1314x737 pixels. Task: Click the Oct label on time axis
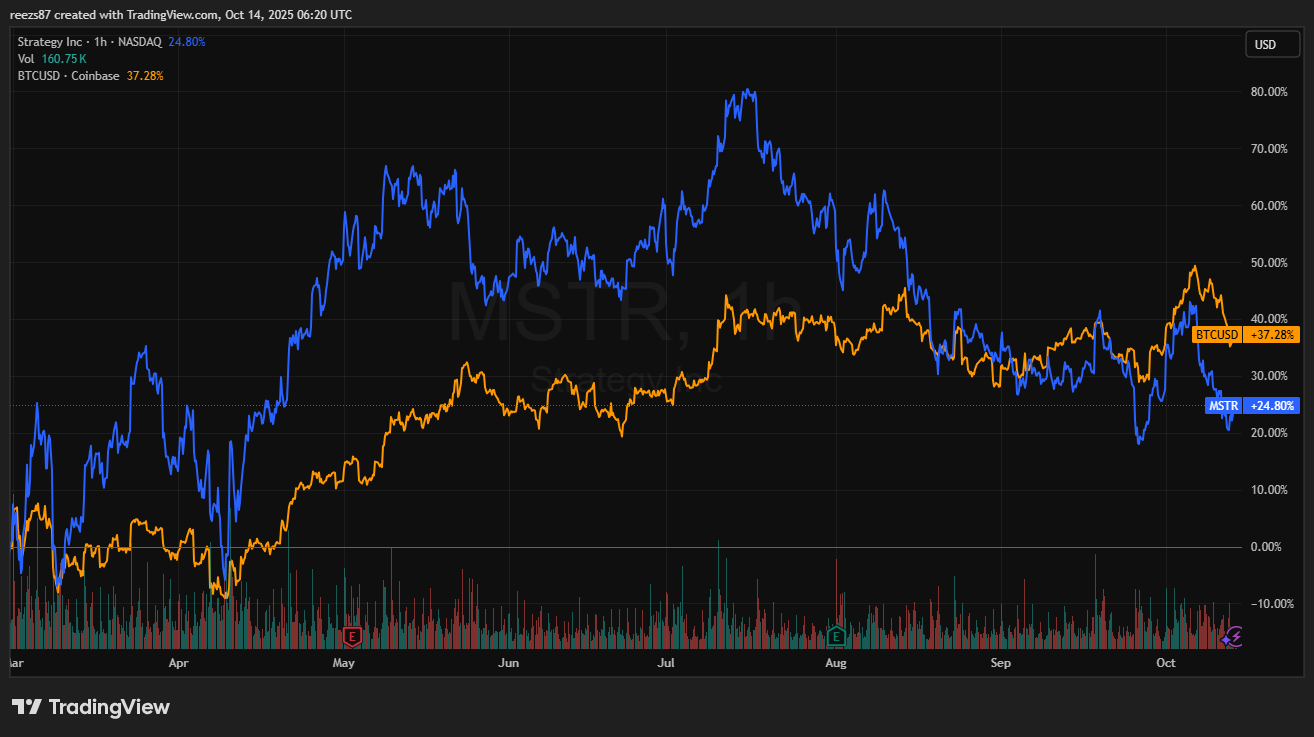click(x=1165, y=663)
